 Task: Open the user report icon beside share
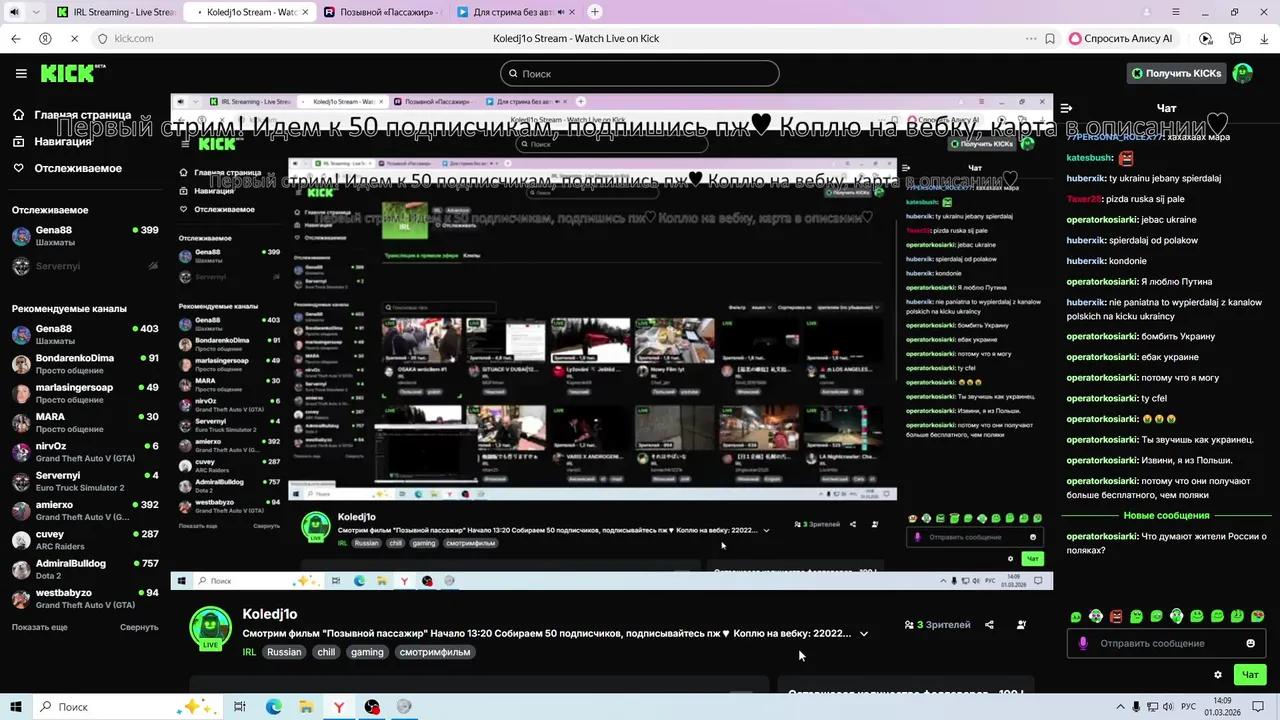click(x=1021, y=625)
